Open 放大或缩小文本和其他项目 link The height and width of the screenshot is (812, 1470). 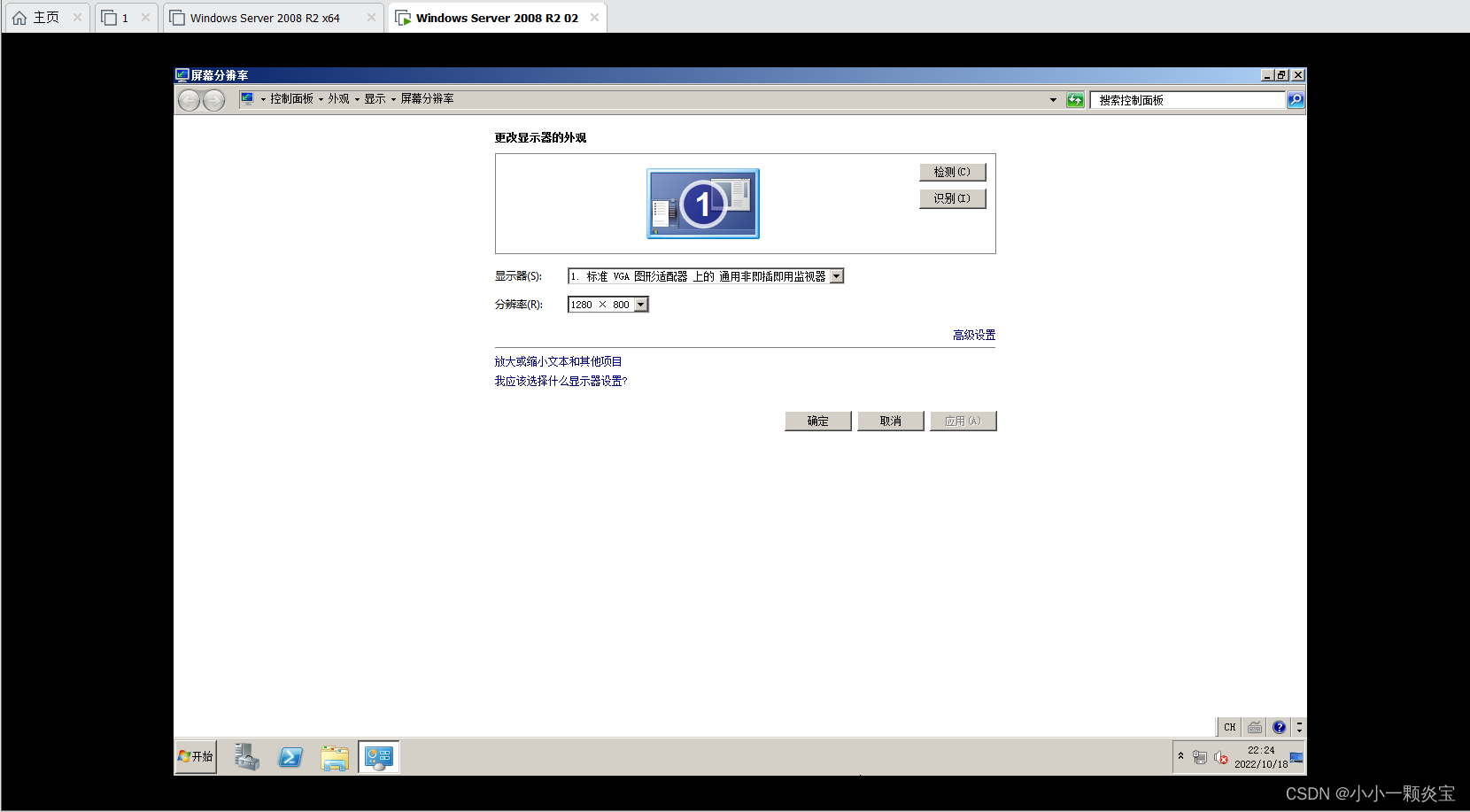click(x=558, y=361)
